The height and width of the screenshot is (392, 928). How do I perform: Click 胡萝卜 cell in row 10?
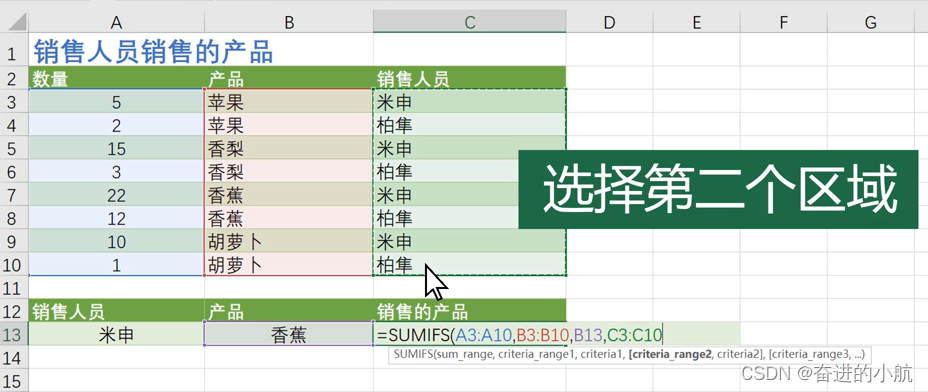289,265
